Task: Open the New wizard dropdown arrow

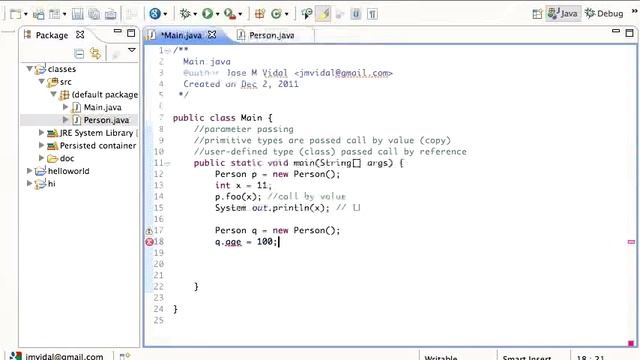Action: (x=26, y=14)
